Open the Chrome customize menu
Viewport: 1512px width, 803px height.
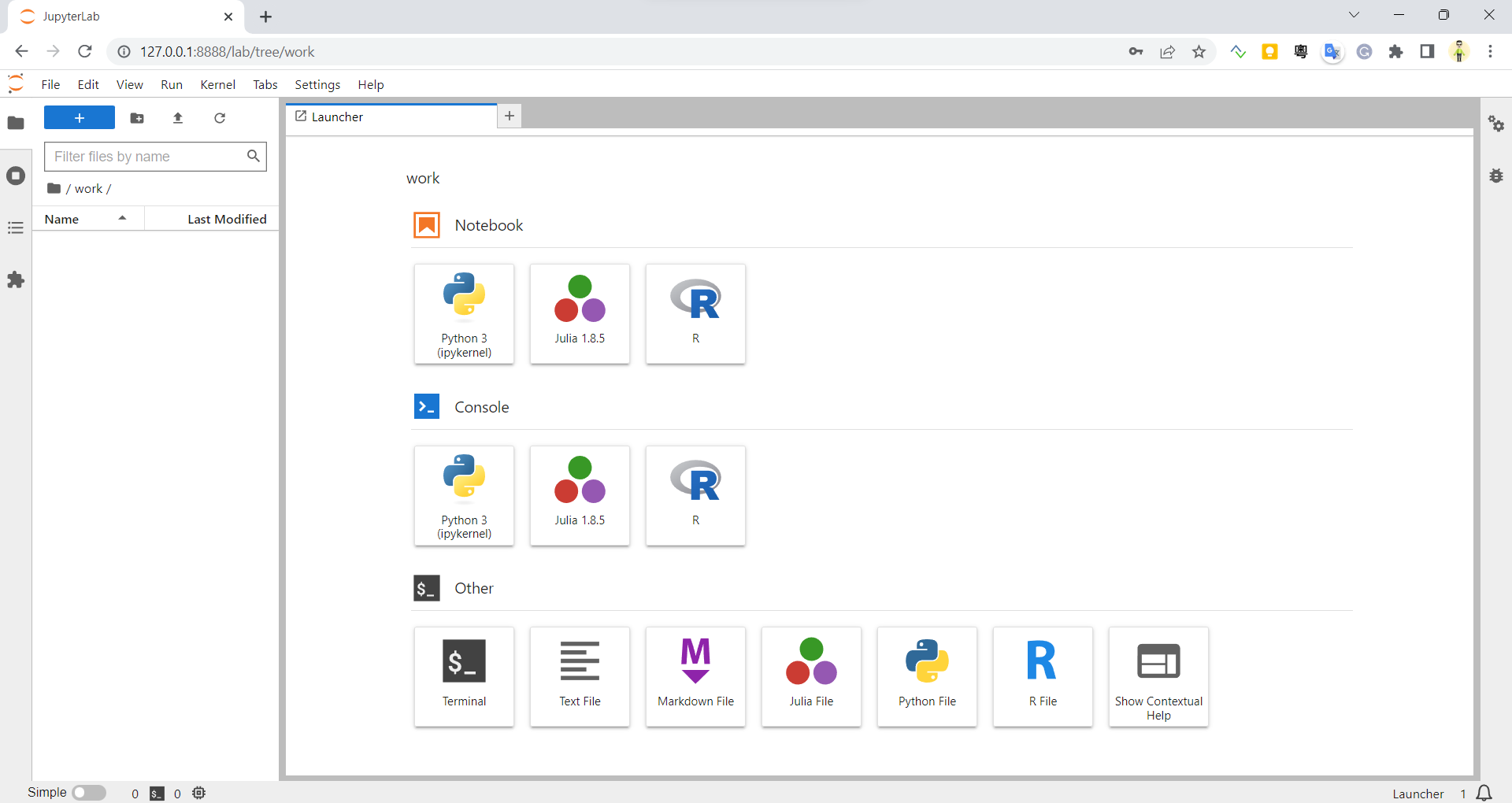(1490, 51)
